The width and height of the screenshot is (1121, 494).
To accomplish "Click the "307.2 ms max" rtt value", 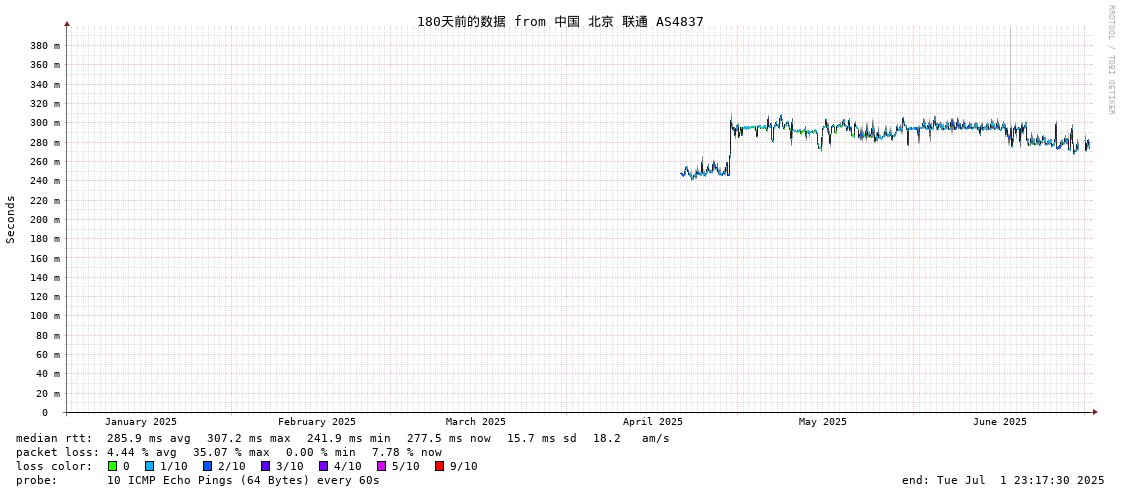I will (x=249, y=438).
